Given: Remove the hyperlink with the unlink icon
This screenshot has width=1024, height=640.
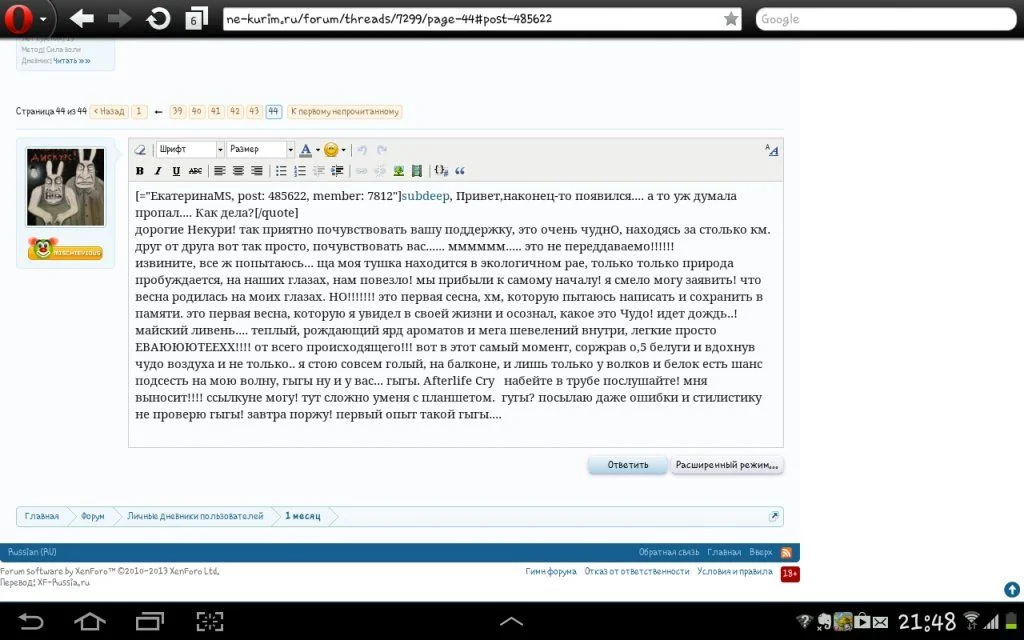Looking at the screenshot, I should [379, 171].
